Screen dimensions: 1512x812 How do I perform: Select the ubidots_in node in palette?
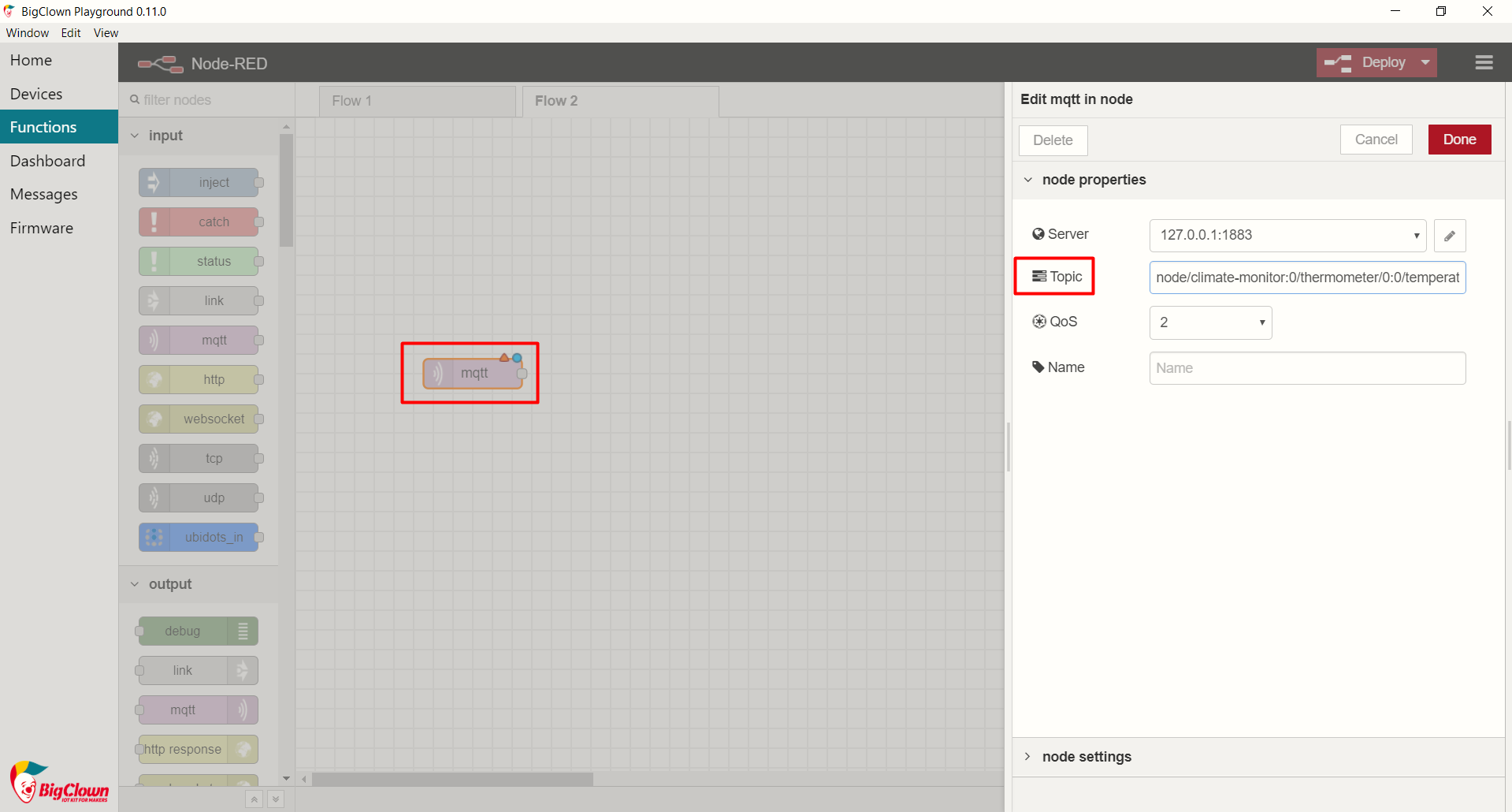pos(199,537)
